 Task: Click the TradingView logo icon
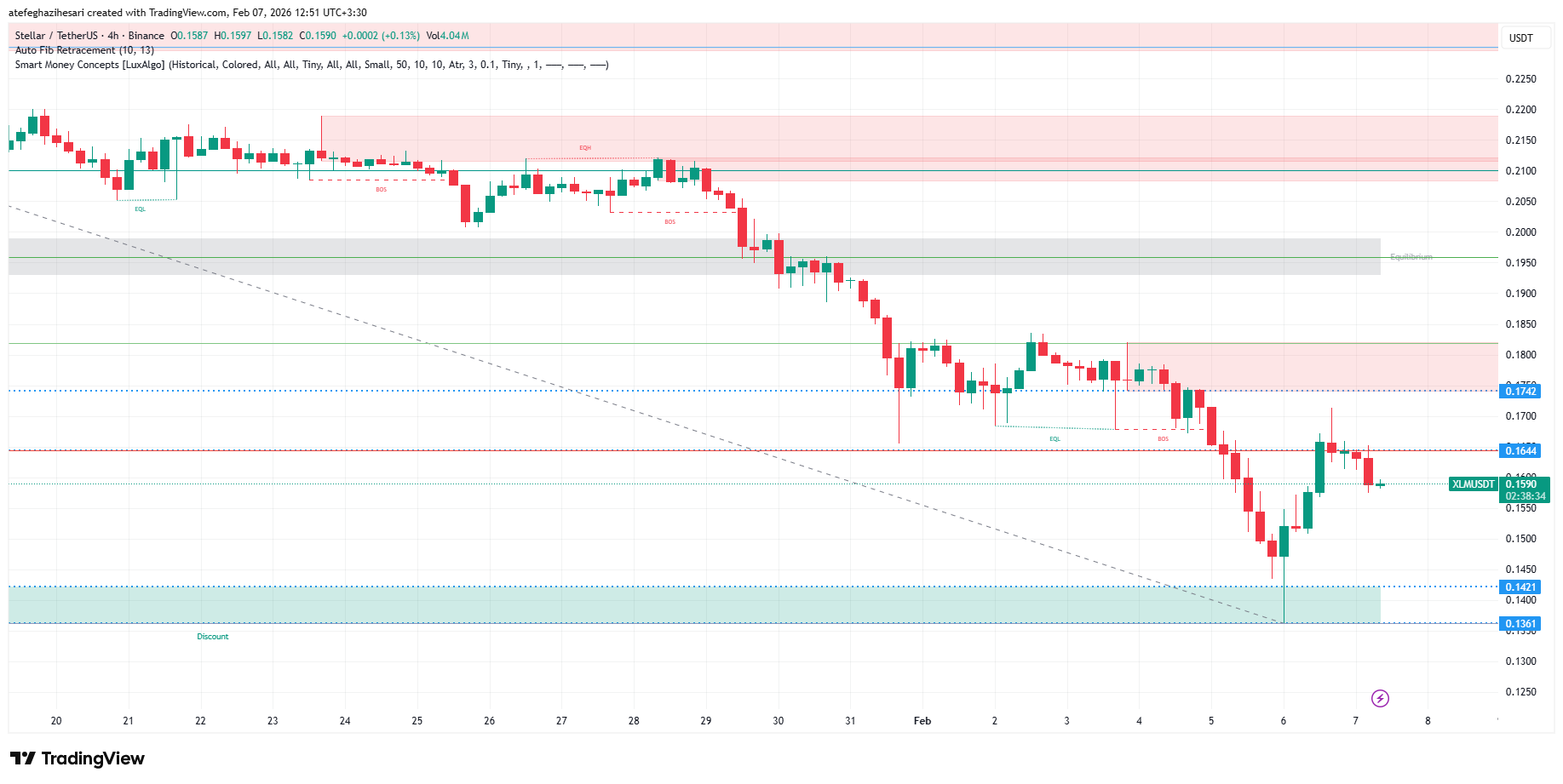[23, 758]
